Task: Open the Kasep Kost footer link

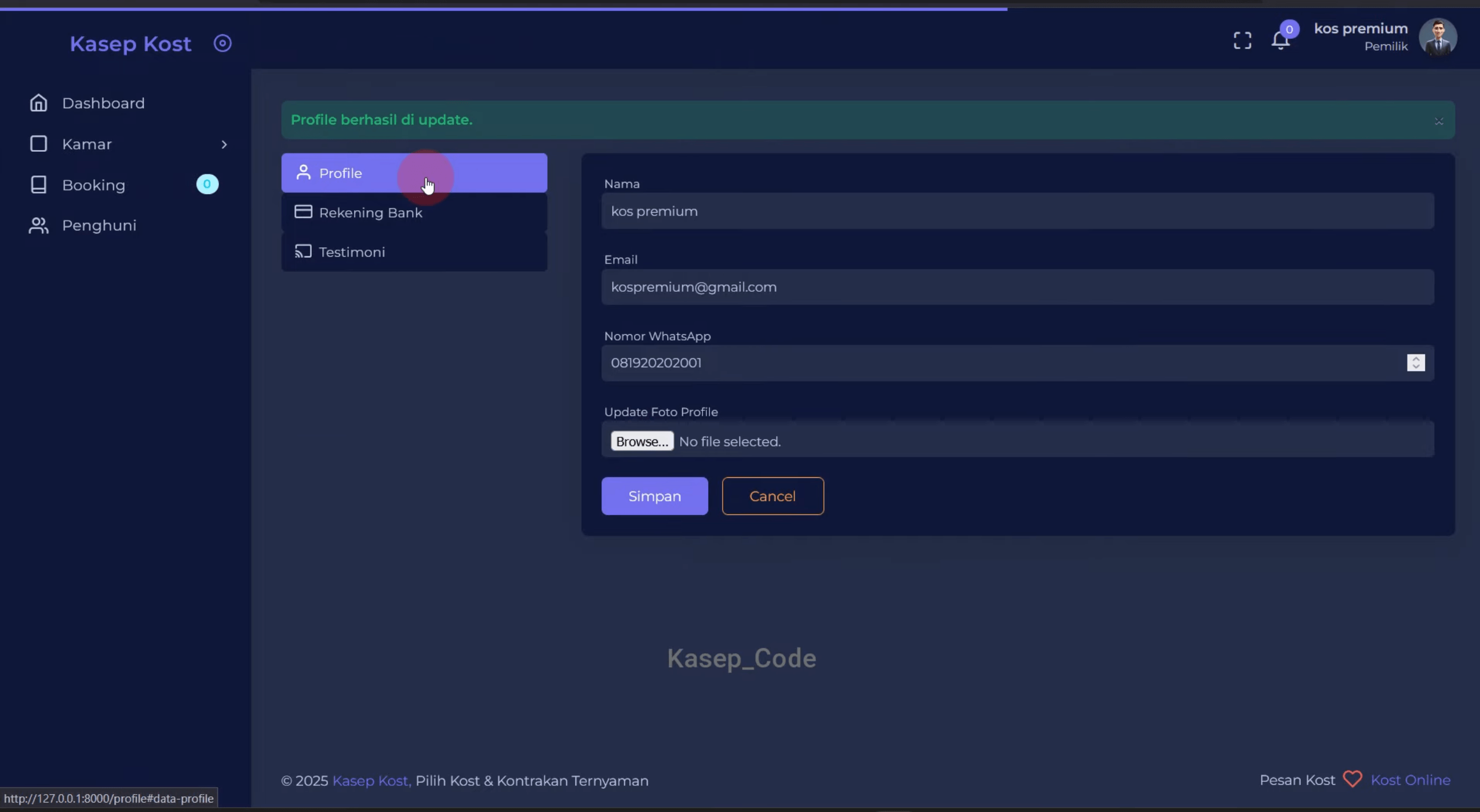Action: (371, 781)
